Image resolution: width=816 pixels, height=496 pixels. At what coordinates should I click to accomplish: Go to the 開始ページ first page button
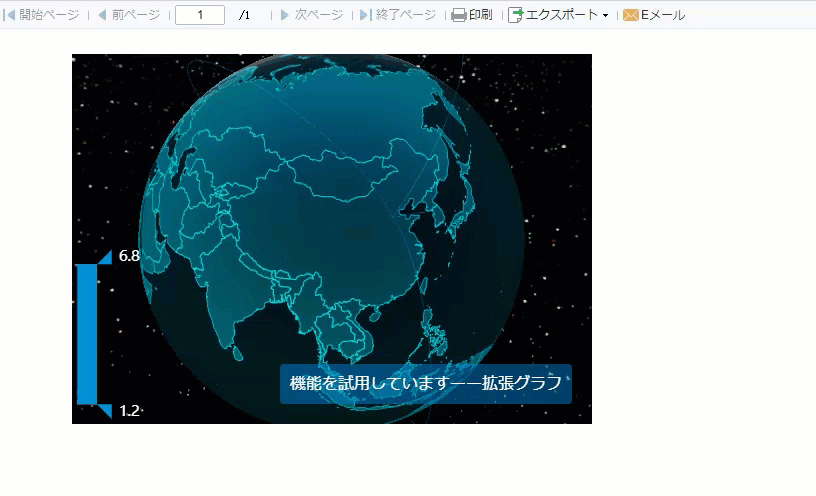coord(42,15)
